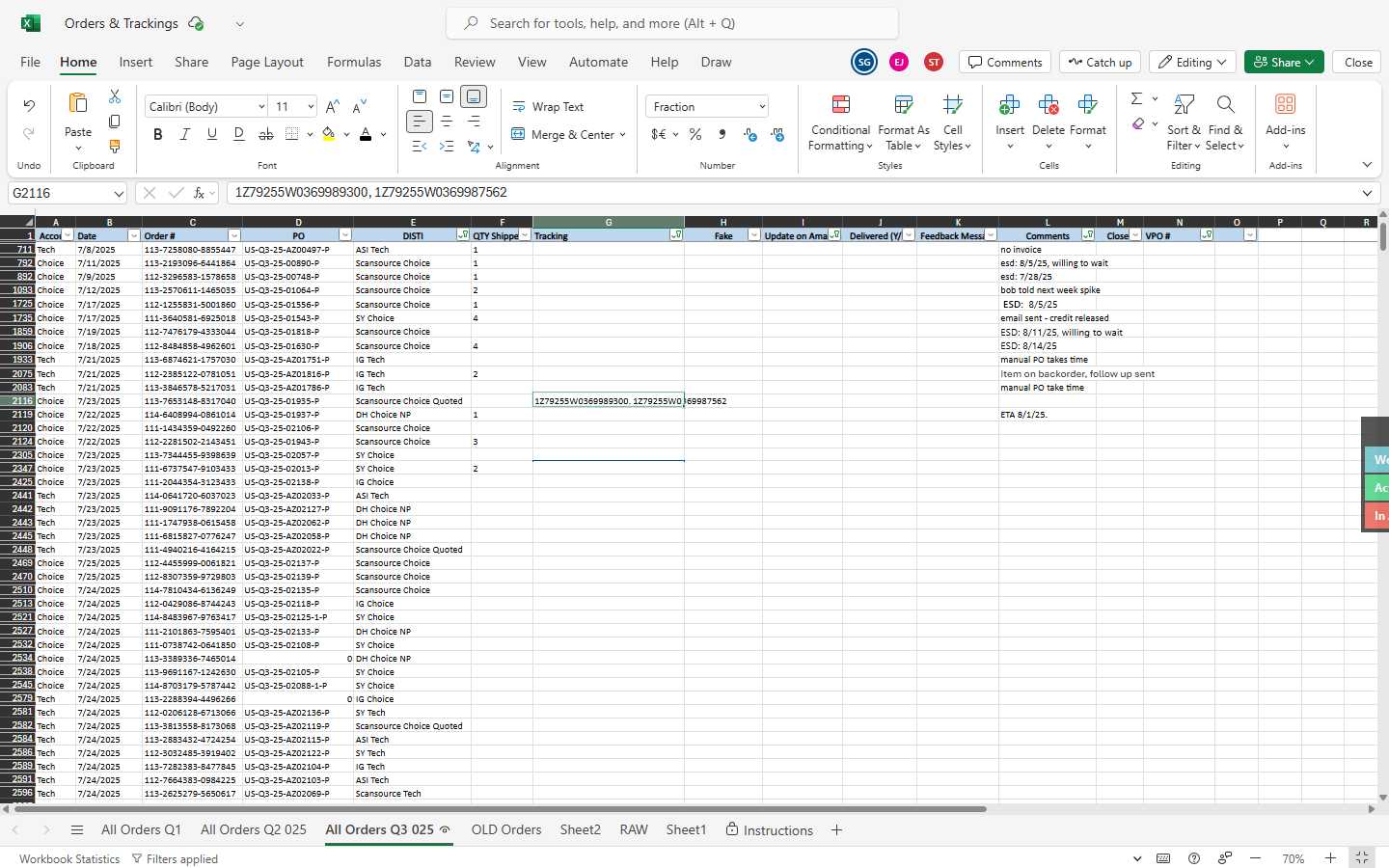1389x868 pixels.
Task: Expand the Merge & Center dropdown arrow
Action: coord(622,135)
